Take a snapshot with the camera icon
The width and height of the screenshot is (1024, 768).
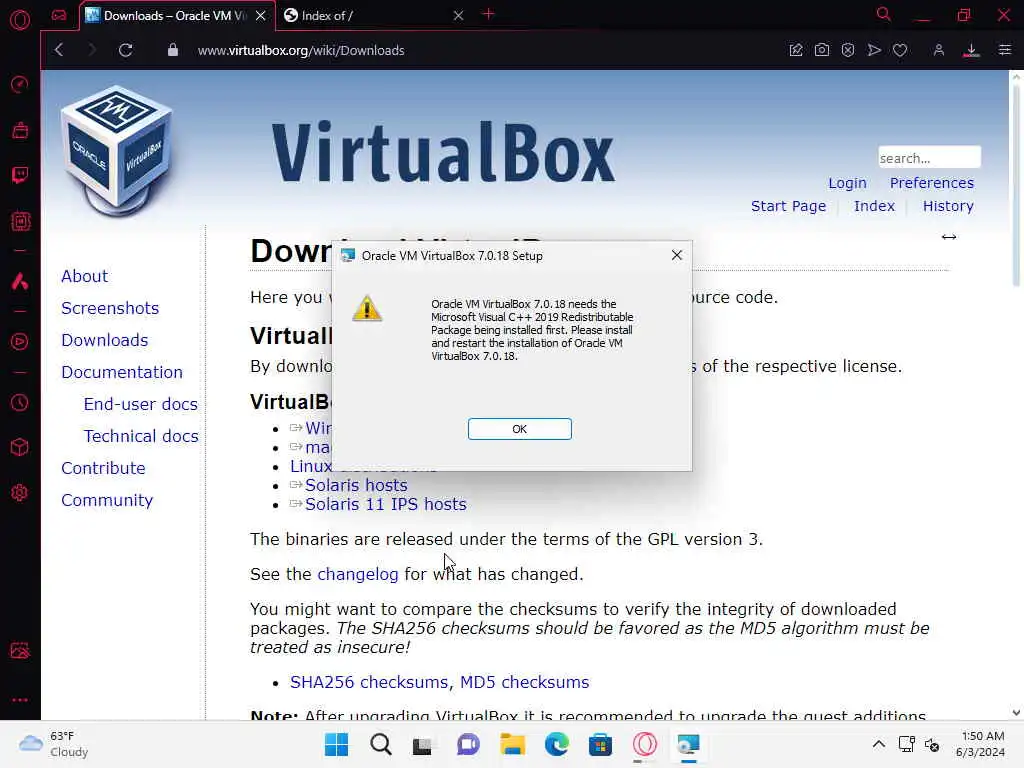(x=822, y=50)
